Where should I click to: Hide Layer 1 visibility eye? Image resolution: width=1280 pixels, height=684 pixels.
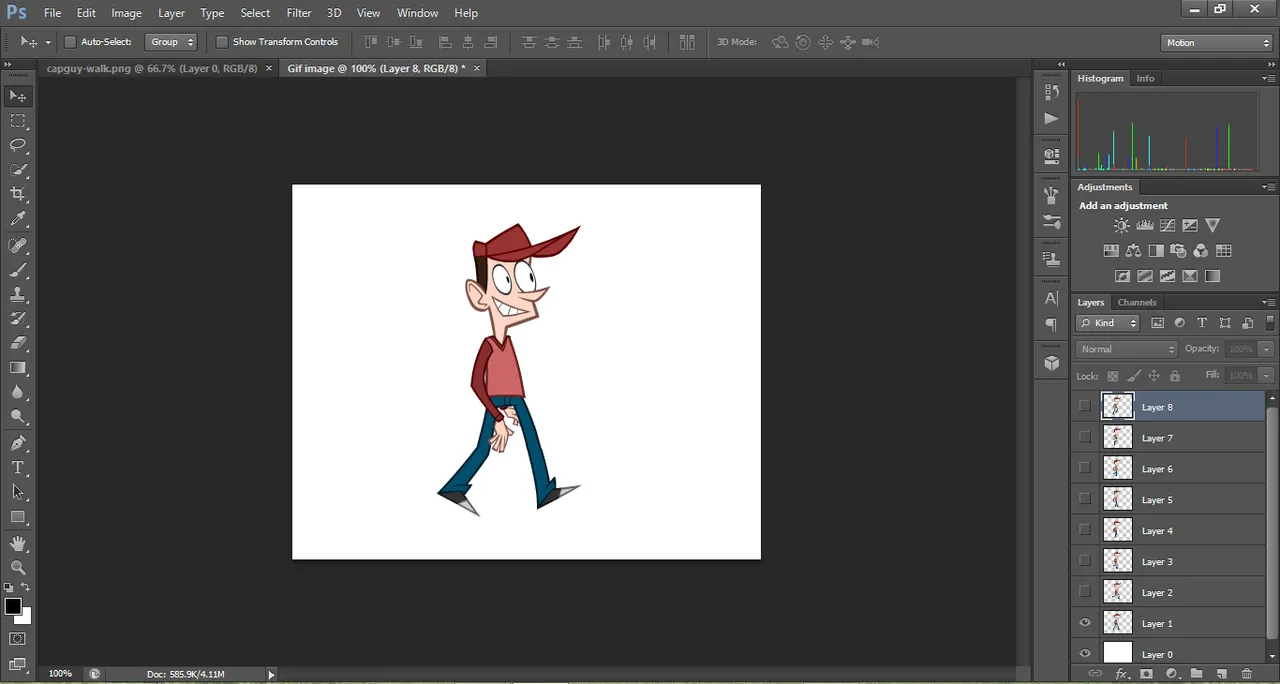click(1085, 624)
